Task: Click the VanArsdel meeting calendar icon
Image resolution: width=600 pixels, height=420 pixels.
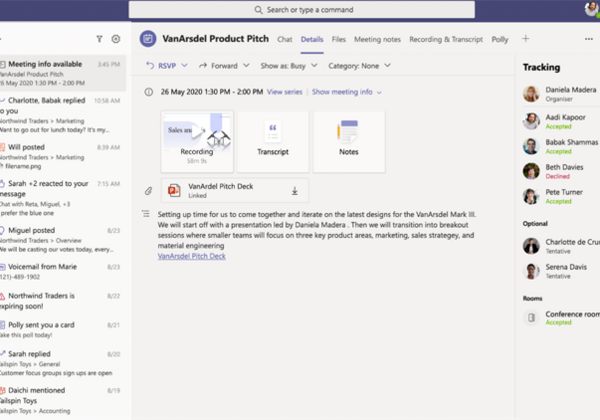Action: coord(148,39)
